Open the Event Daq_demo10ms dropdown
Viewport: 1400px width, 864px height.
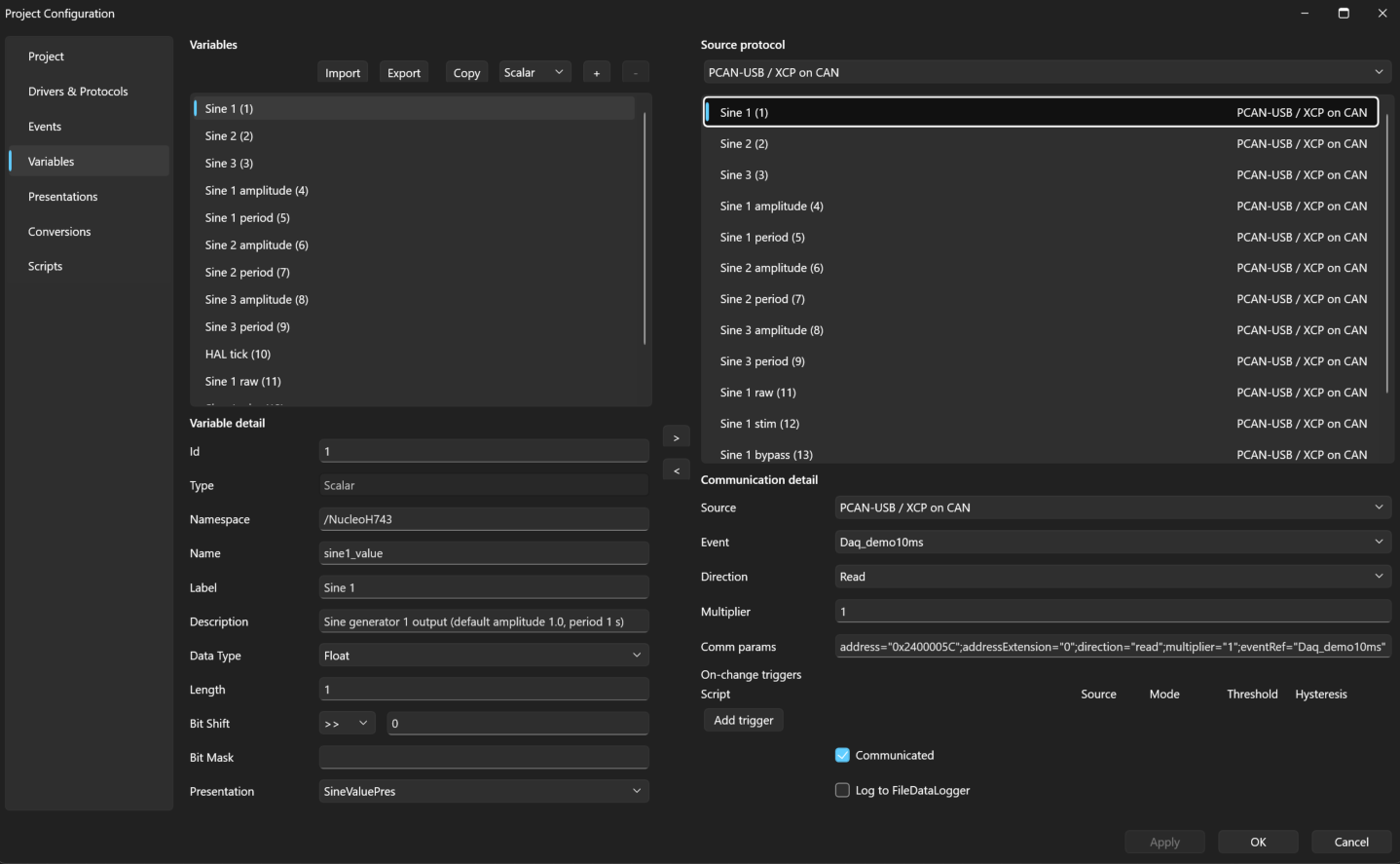[x=1113, y=542]
